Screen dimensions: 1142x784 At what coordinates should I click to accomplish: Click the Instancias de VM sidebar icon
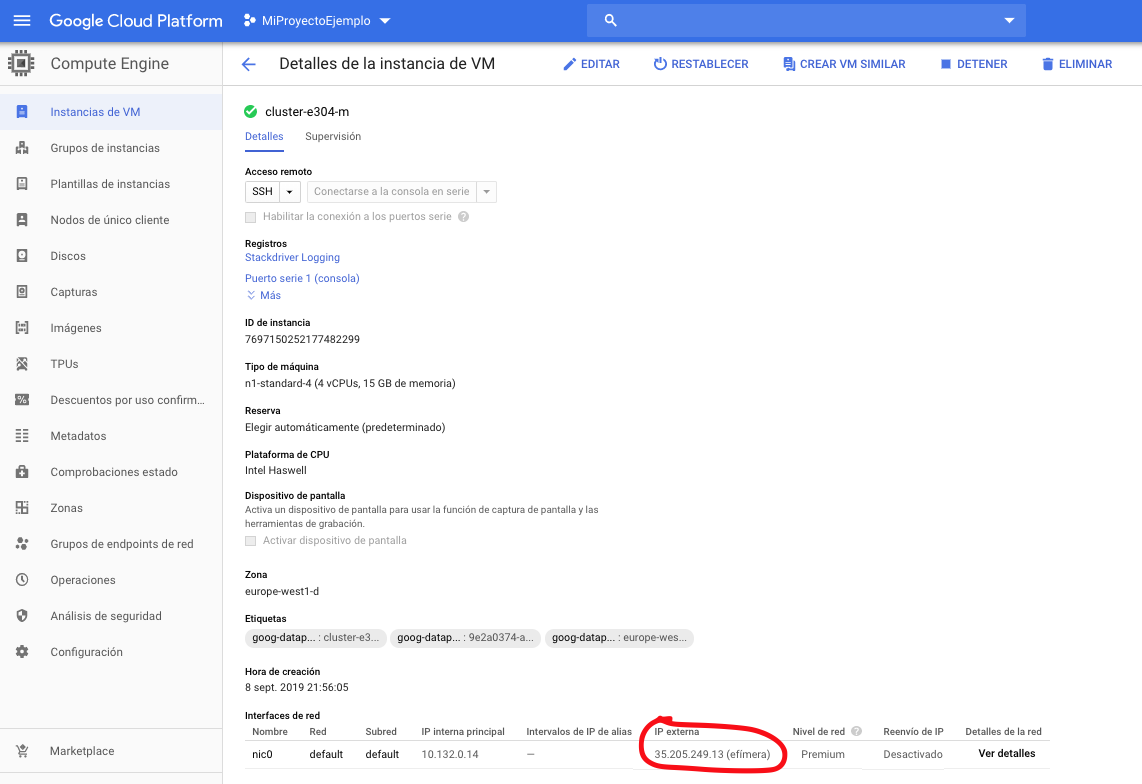tap(22, 111)
